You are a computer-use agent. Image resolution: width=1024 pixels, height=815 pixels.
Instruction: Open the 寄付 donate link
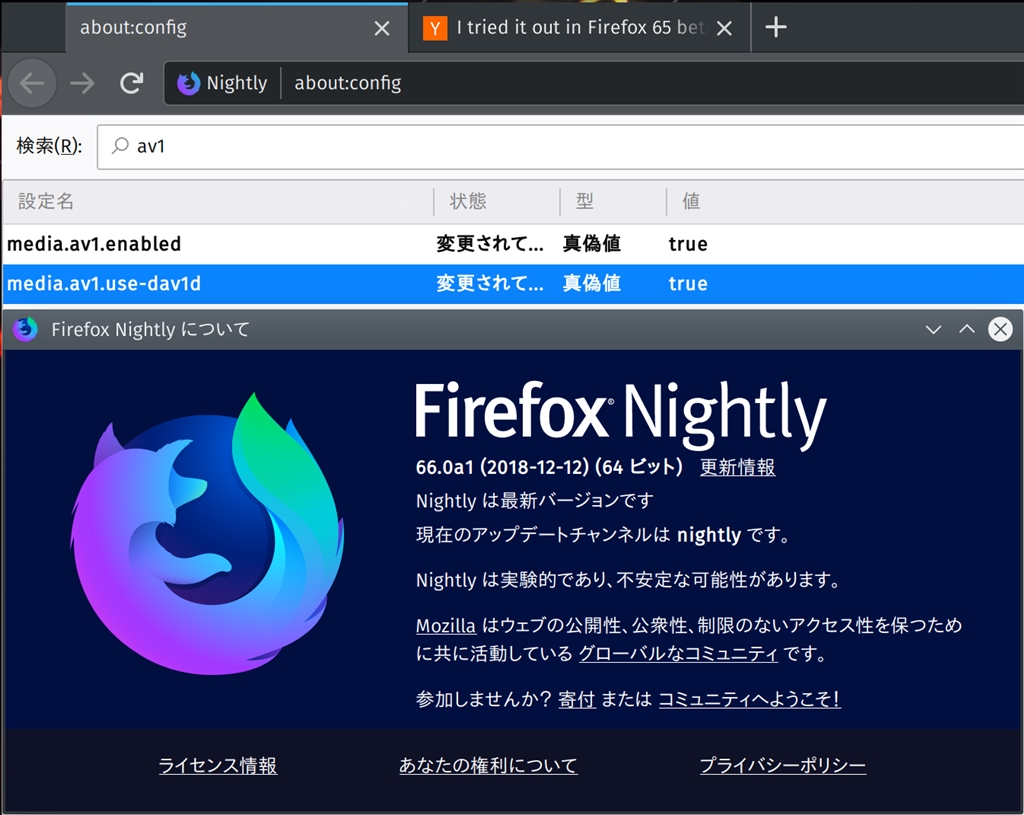pos(577,699)
